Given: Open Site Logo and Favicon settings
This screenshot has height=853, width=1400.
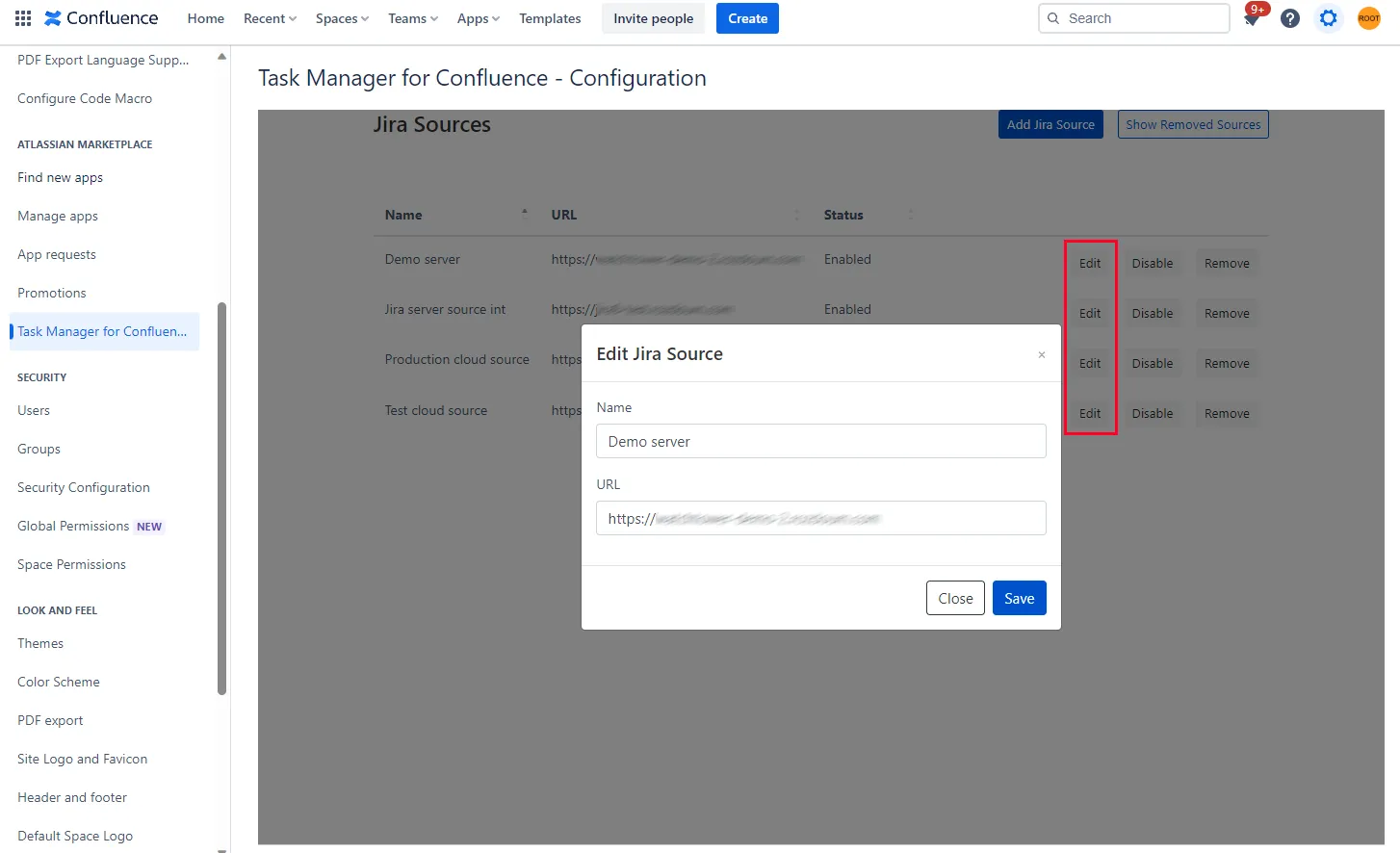Looking at the screenshot, I should tap(83, 759).
